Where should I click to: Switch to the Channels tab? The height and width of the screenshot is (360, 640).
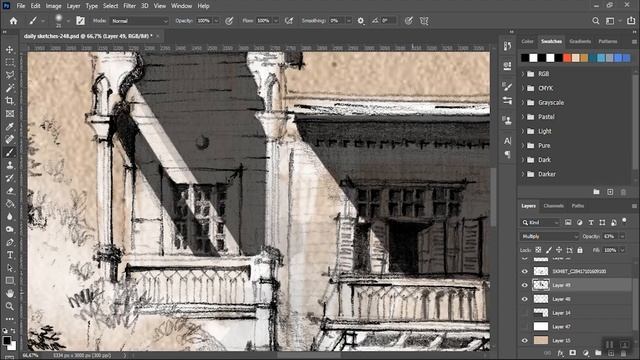553,206
